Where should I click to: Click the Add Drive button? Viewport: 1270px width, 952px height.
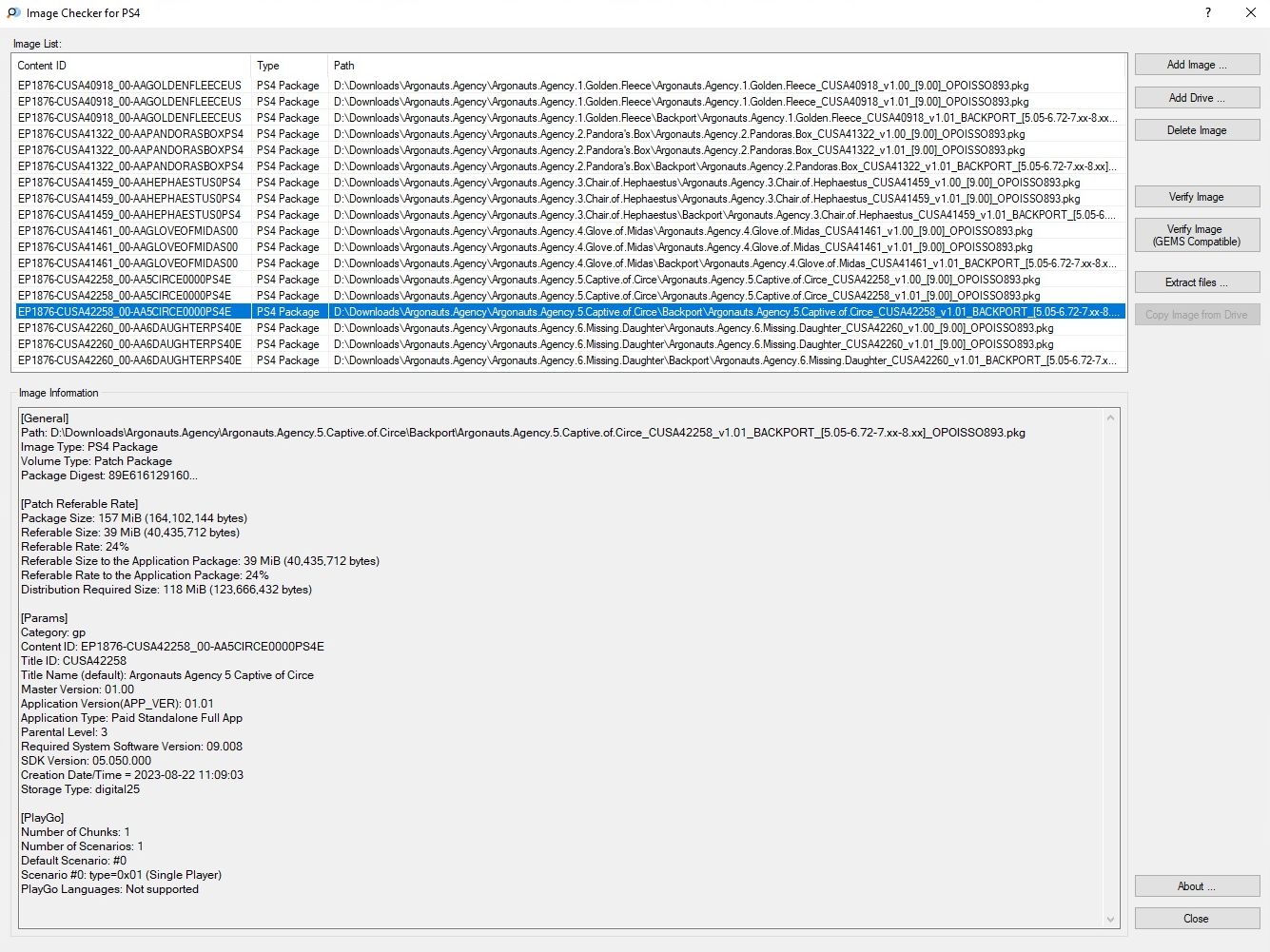[1196, 98]
